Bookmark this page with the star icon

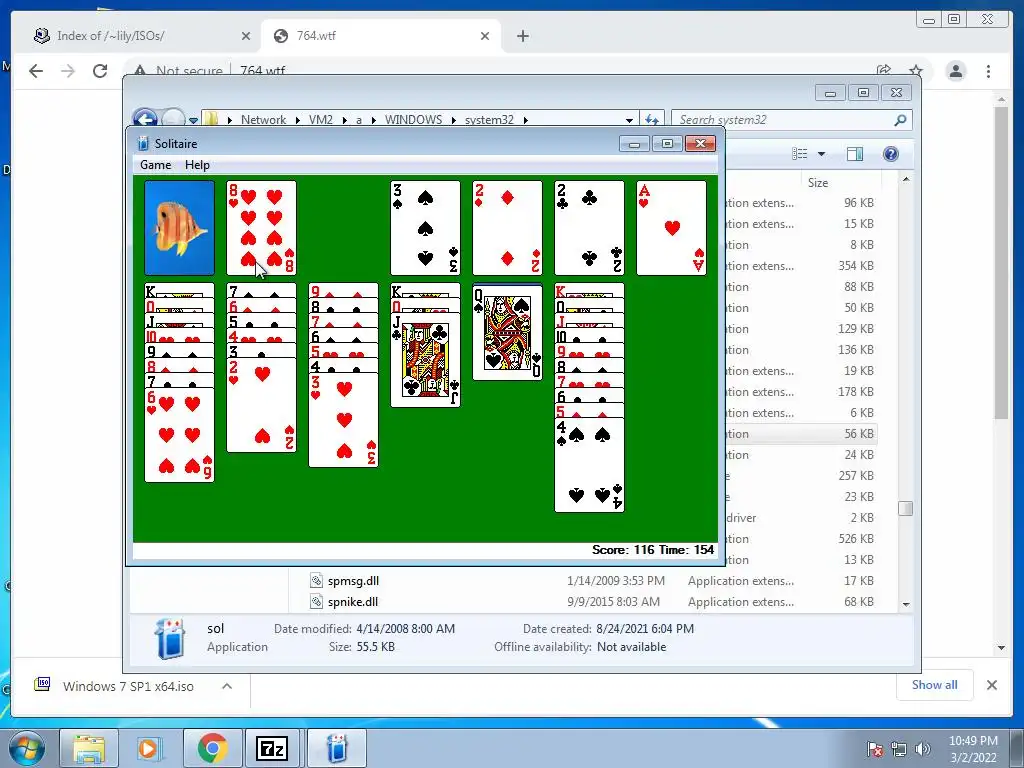[916, 71]
